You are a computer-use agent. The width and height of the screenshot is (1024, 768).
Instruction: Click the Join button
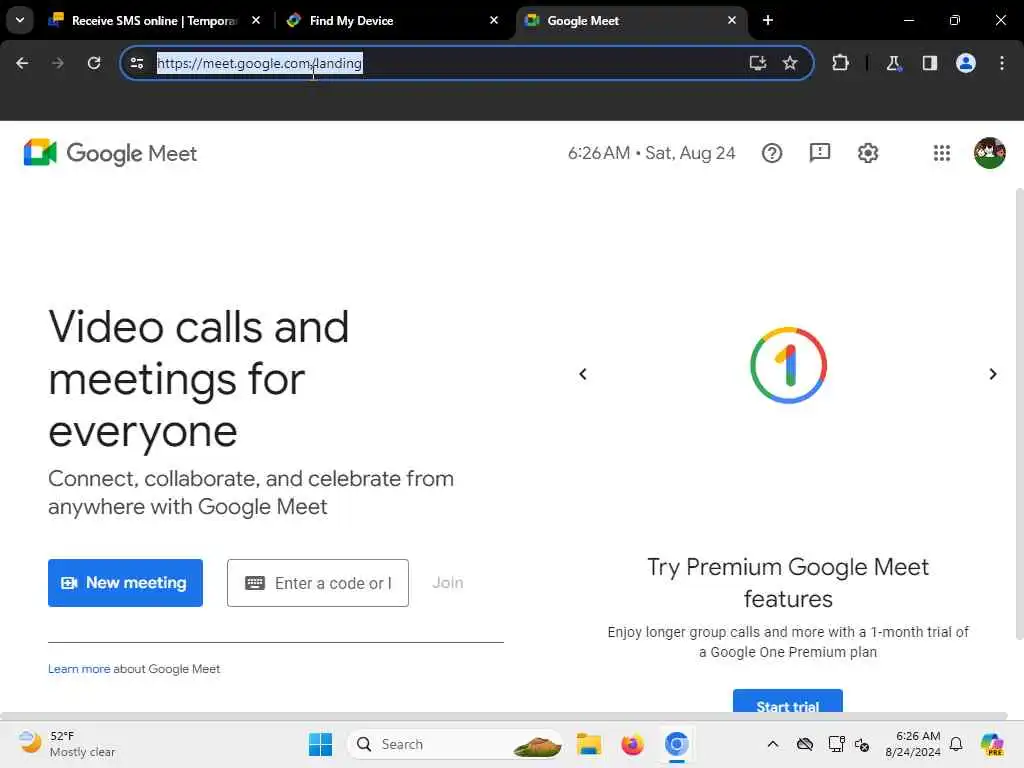pos(448,583)
